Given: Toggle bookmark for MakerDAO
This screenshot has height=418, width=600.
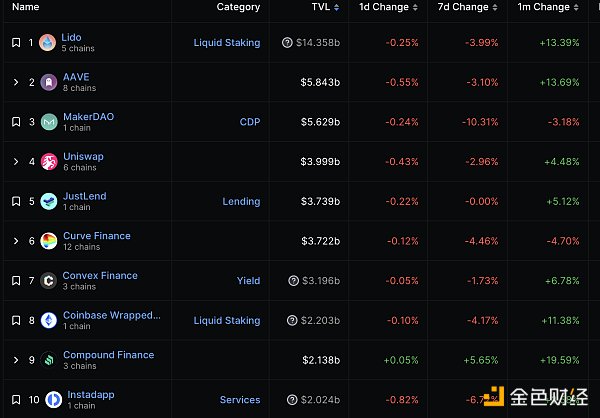Looking at the screenshot, I should [16, 122].
